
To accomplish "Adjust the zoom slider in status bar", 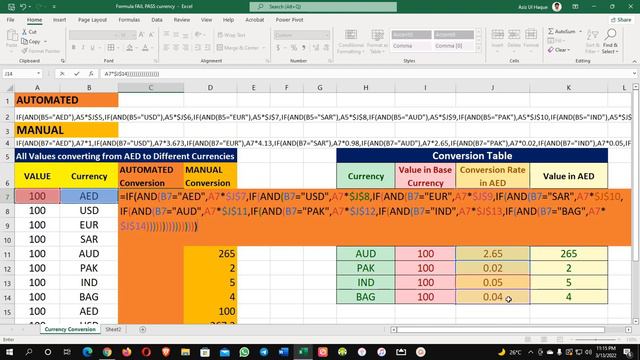I will [x=596, y=340].
